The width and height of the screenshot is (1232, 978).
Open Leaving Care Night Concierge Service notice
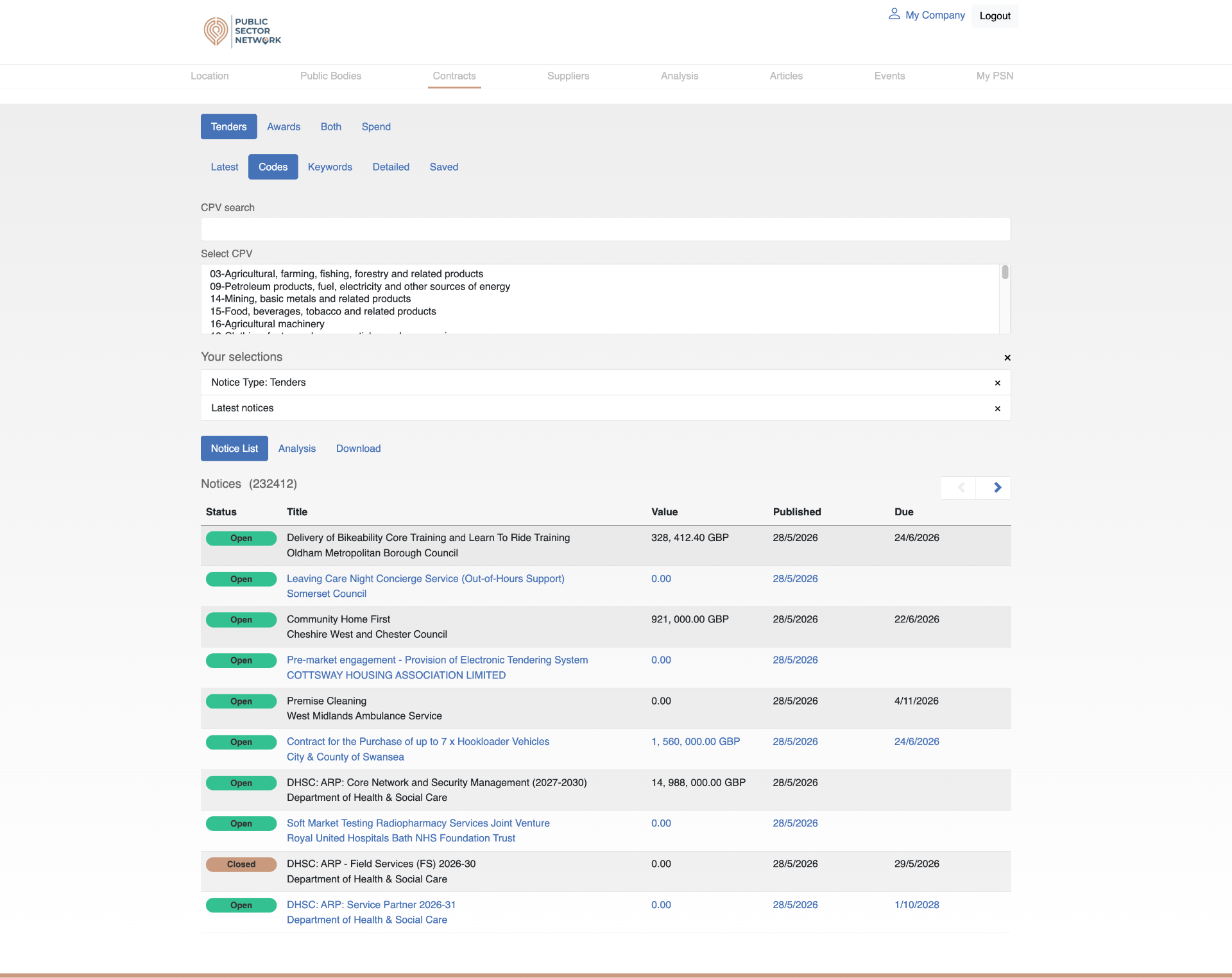point(425,579)
